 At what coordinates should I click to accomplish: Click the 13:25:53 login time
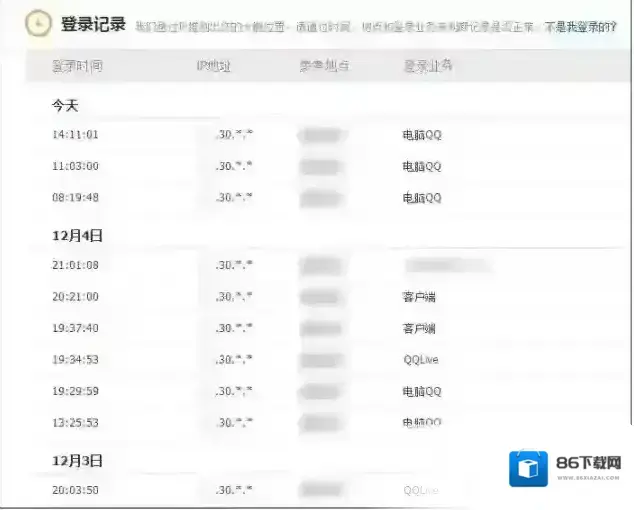coord(75,423)
